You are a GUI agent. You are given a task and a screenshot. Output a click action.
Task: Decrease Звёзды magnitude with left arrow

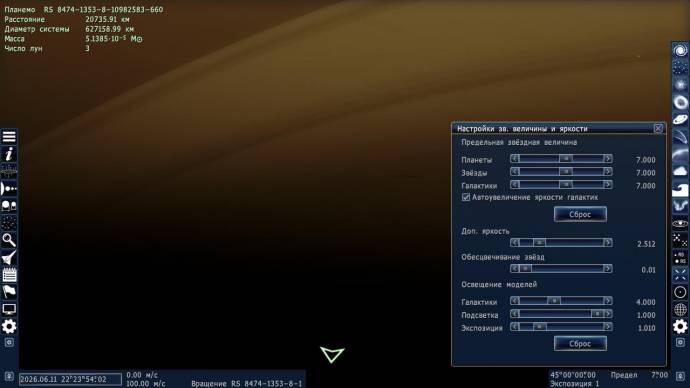[514, 172]
